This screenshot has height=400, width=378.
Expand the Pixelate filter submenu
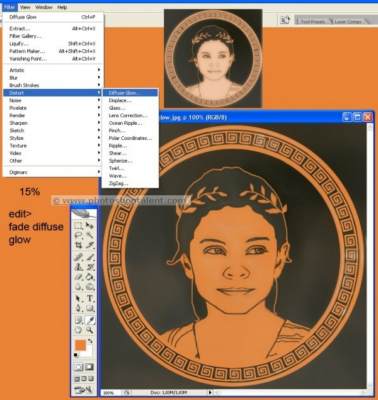(53, 108)
